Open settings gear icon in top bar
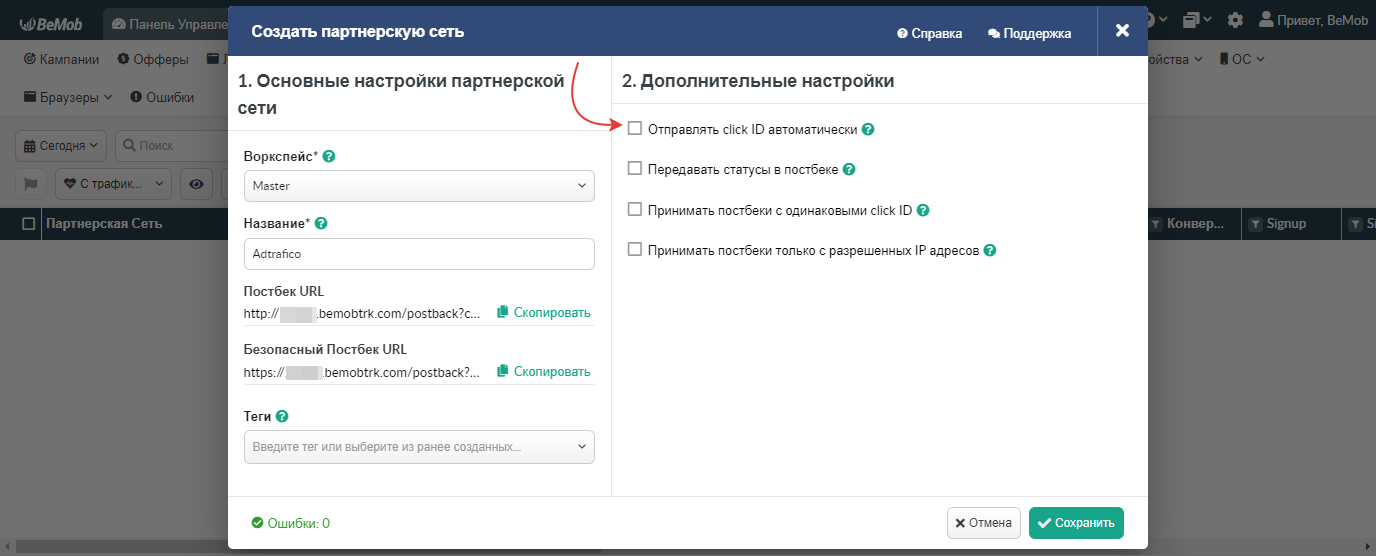This screenshot has height=556, width=1376. point(1235,20)
